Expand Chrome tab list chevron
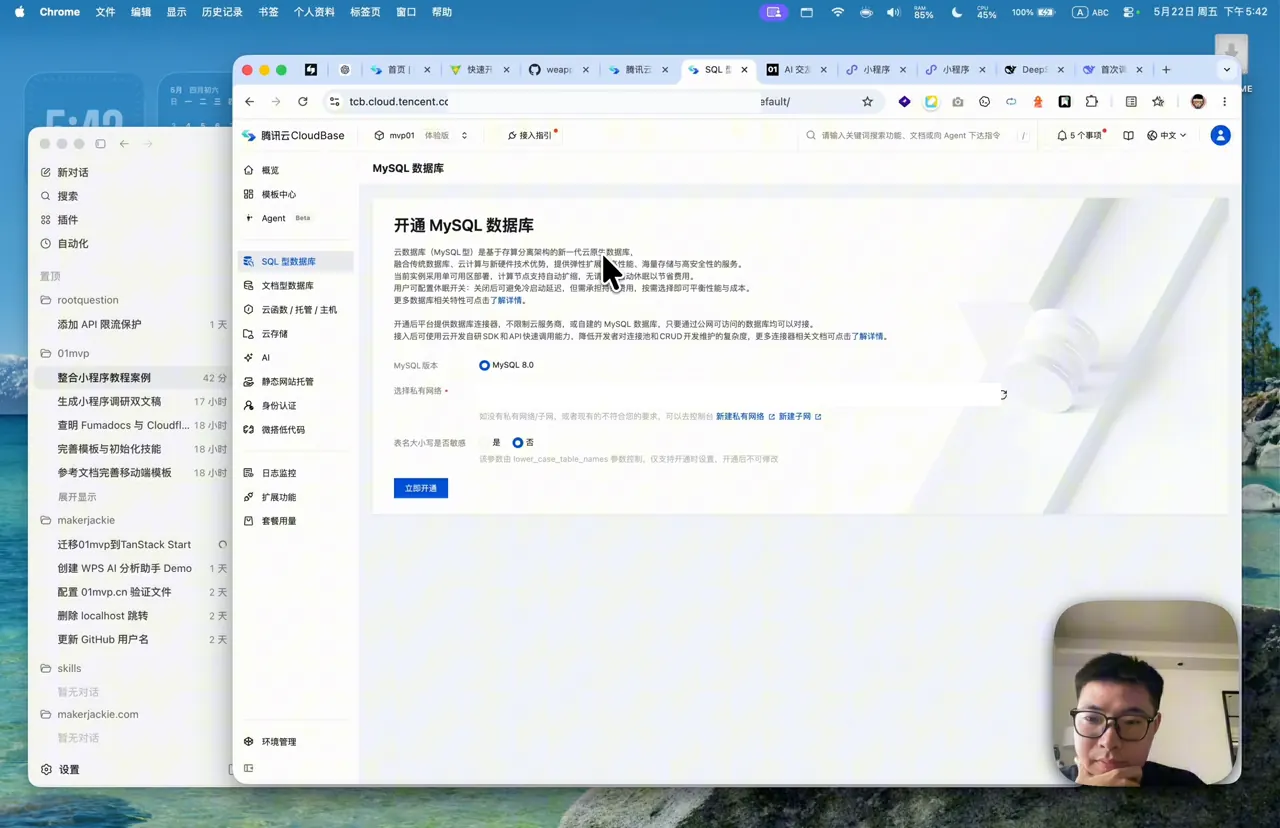Image resolution: width=1280 pixels, height=828 pixels. coord(1227,70)
